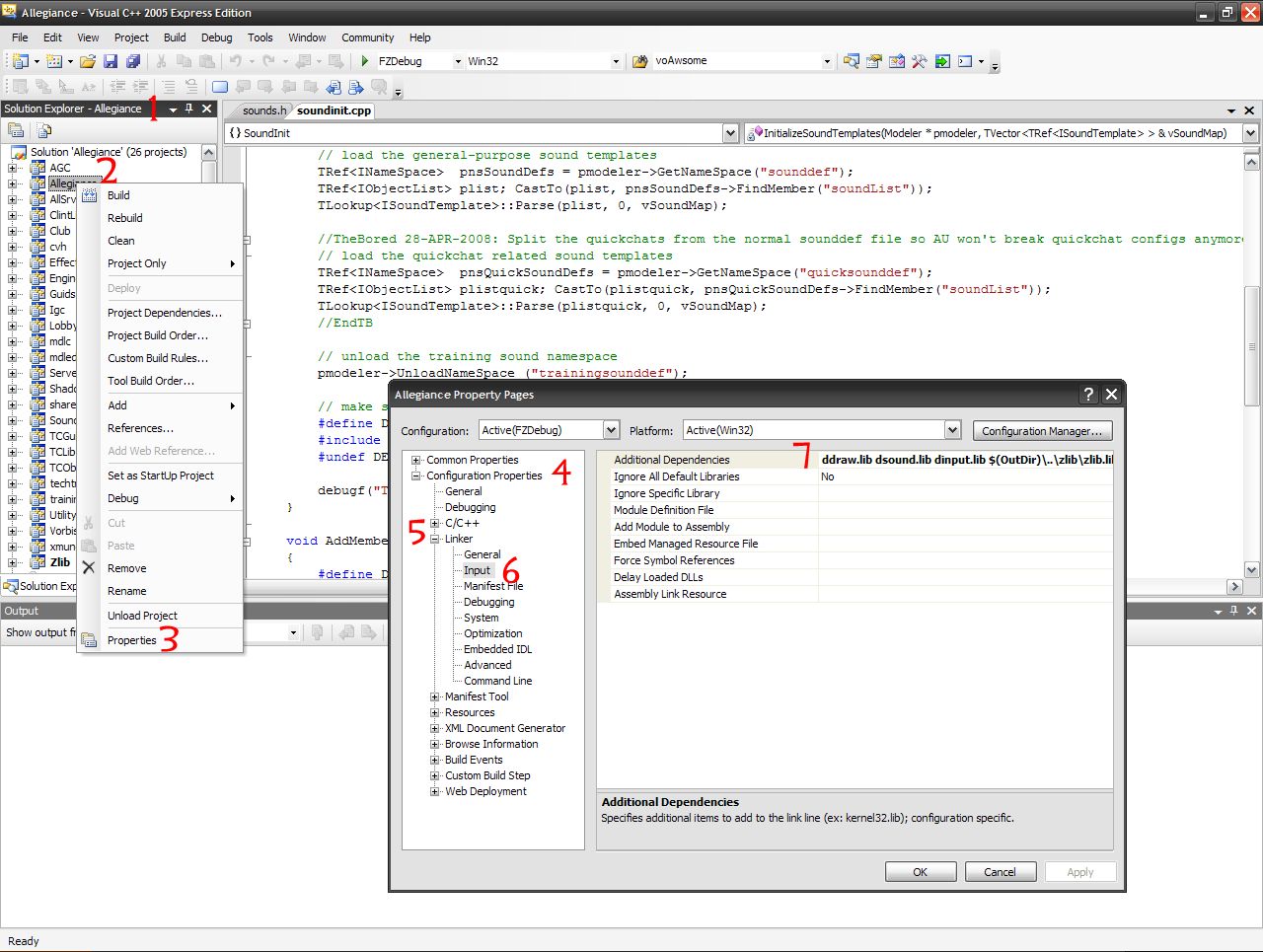This screenshot has height=952, width=1263.
Task: Click the Configuration Manager button
Action: click(1042, 431)
